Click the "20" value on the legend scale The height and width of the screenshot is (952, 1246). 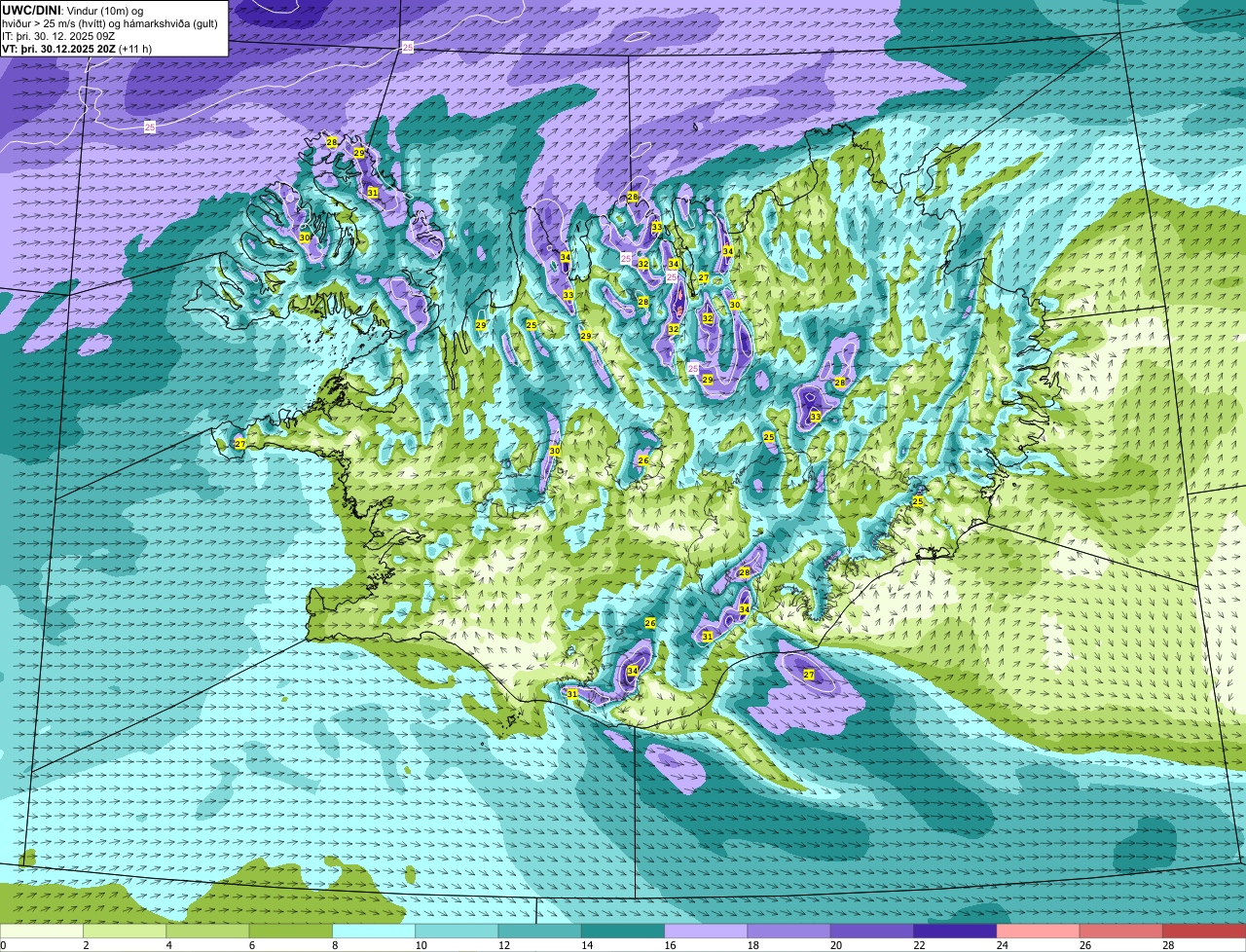(x=835, y=945)
